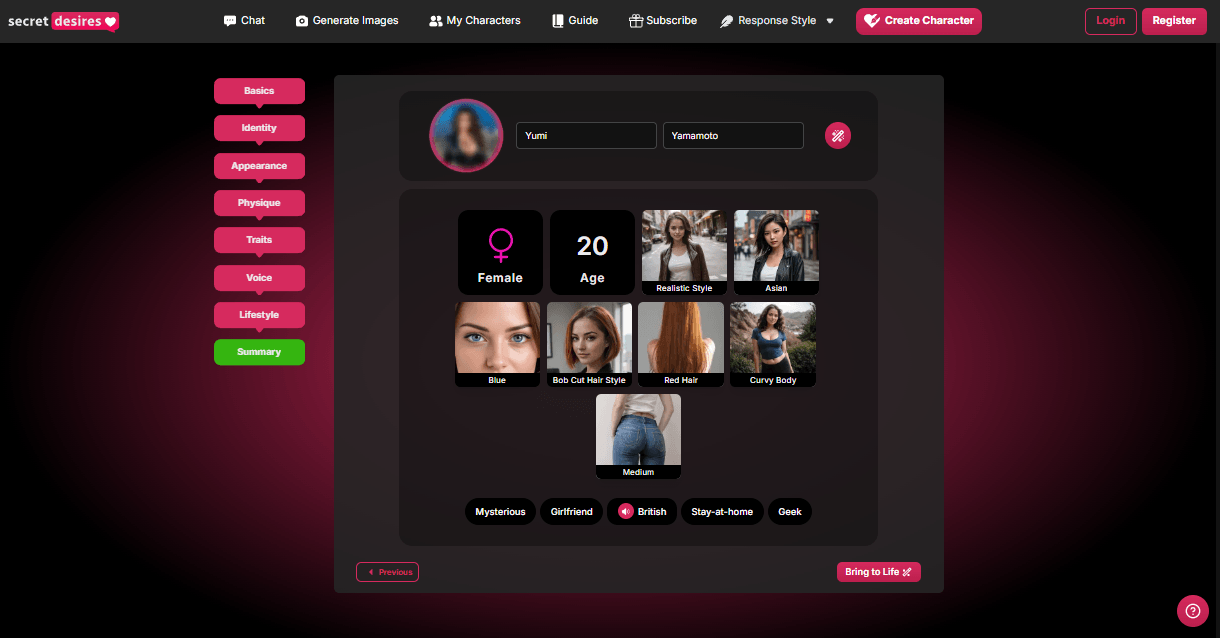Click the secret desires logo
Screen dimensions: 1220x638
pos(63,21)
